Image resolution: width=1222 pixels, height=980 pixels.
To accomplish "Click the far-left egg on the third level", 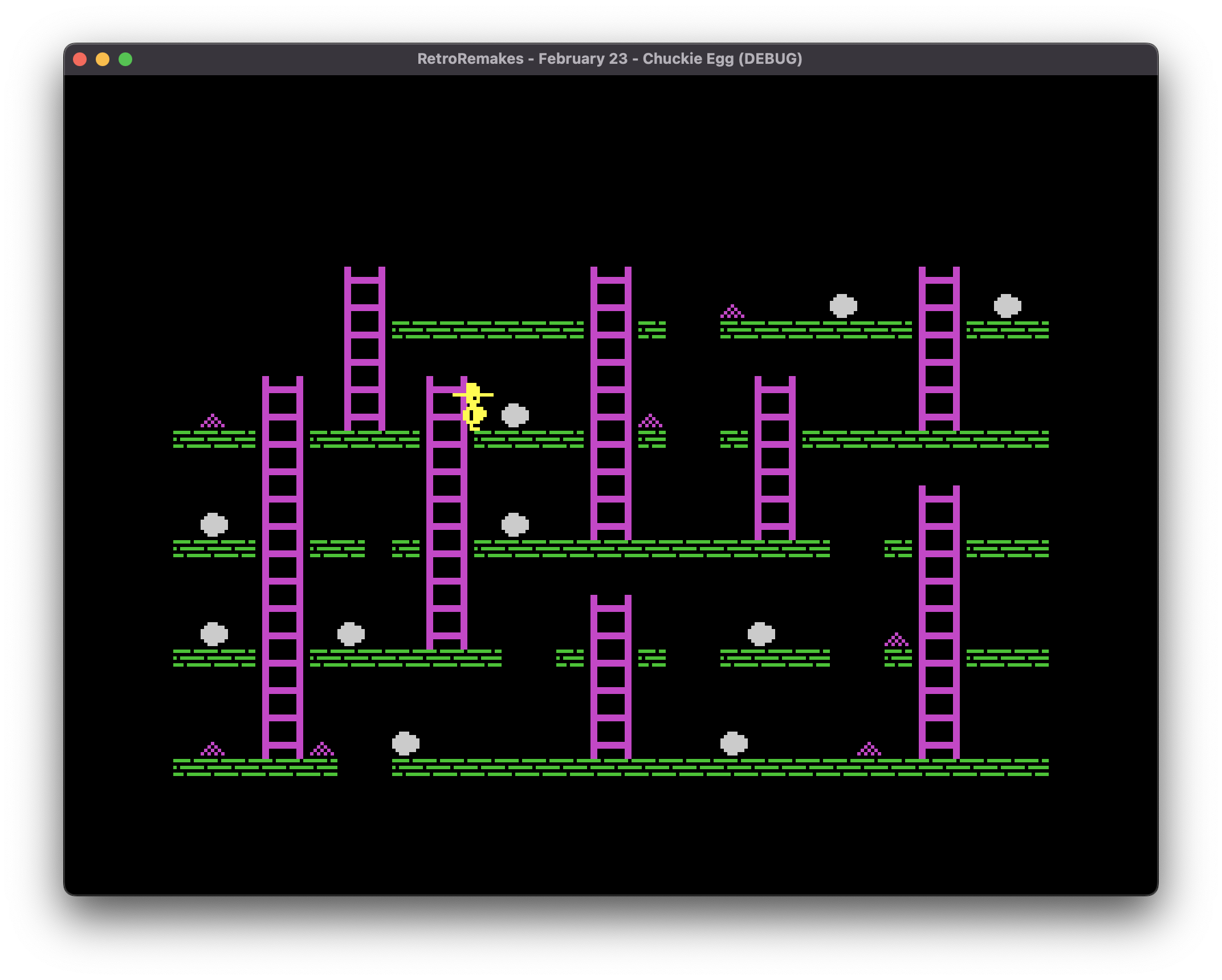I will pos(214,524).
